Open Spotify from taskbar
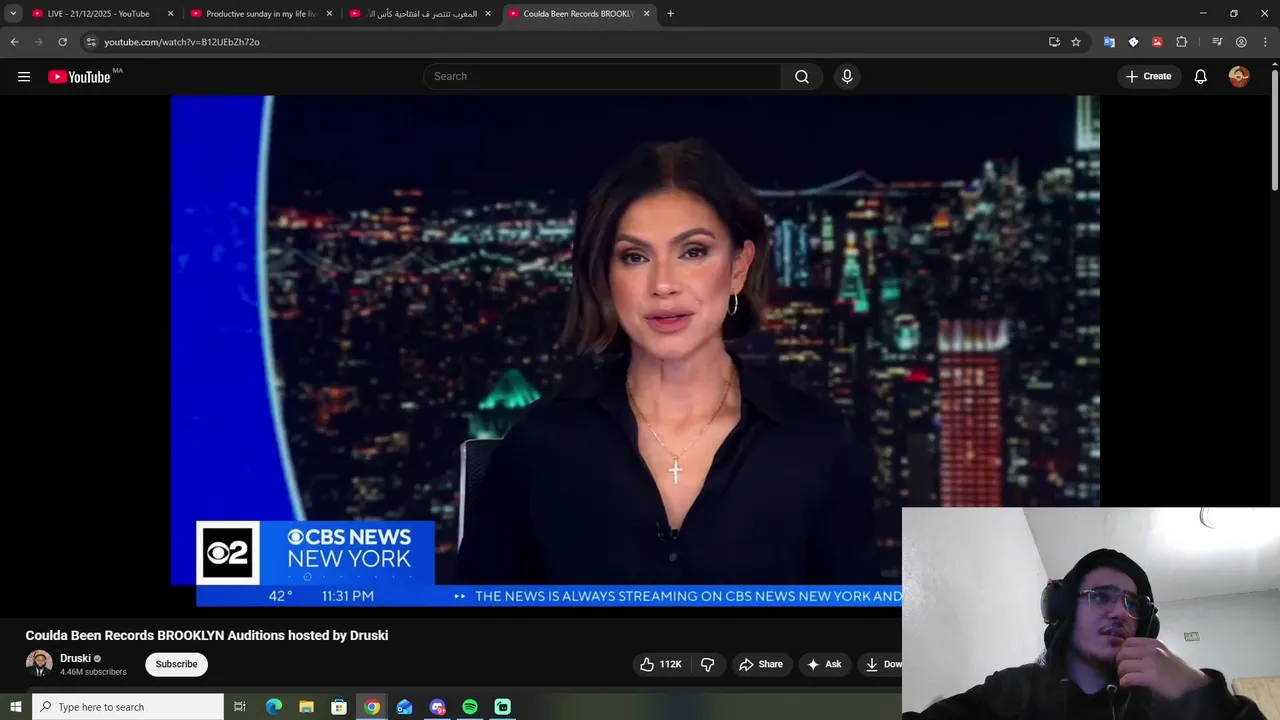The height and width of the screenshot is (720, 1280). [470, 707]
